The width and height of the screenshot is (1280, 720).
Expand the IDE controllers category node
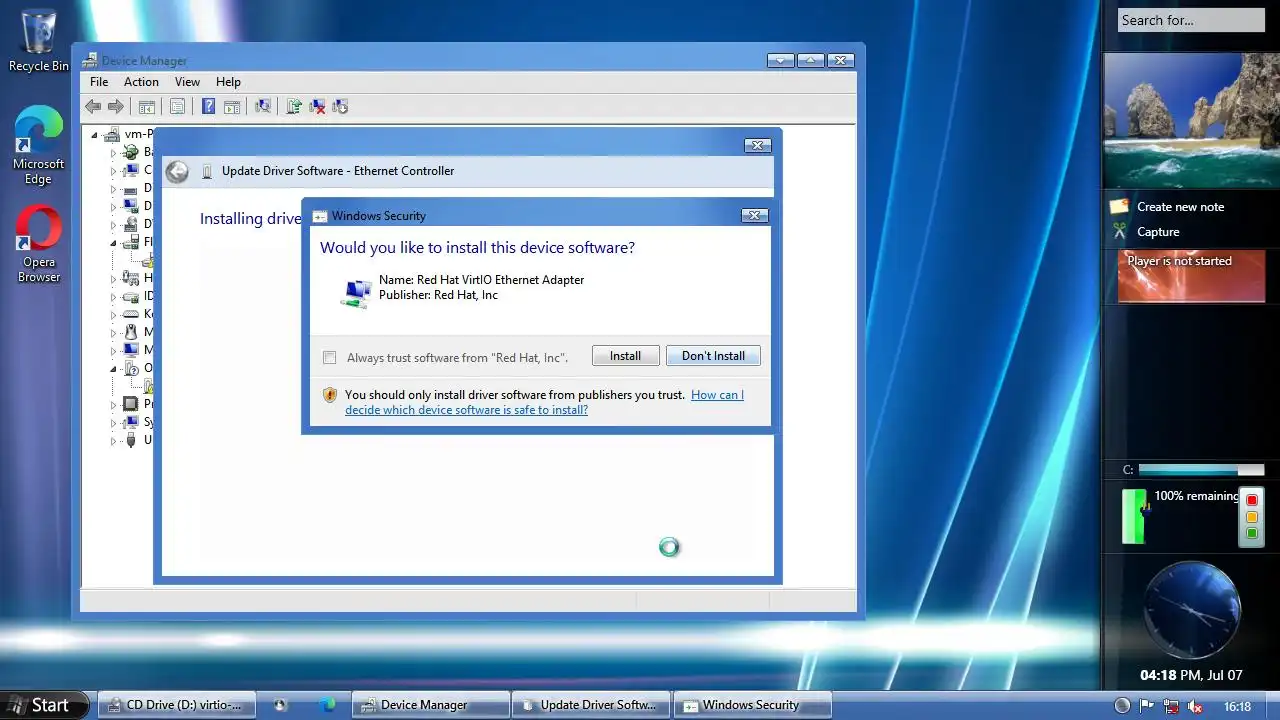pyautogui.click(x=113, y=297)
